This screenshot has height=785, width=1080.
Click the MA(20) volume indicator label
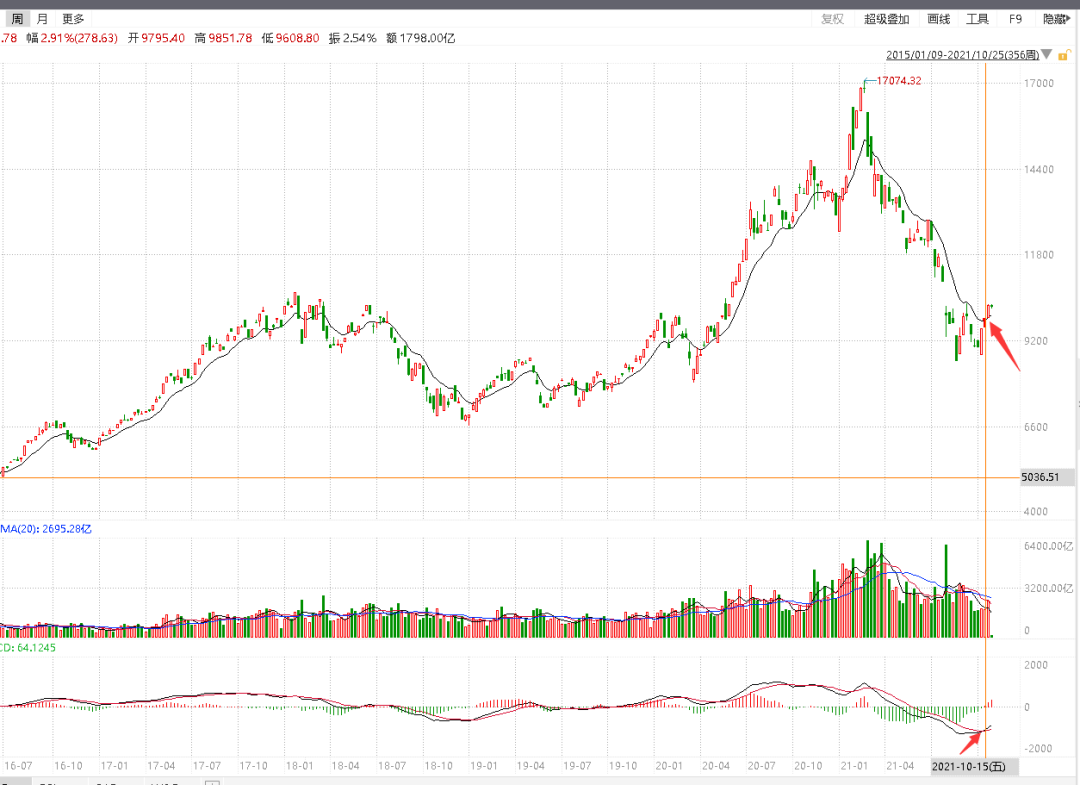[x=46, y=529]
